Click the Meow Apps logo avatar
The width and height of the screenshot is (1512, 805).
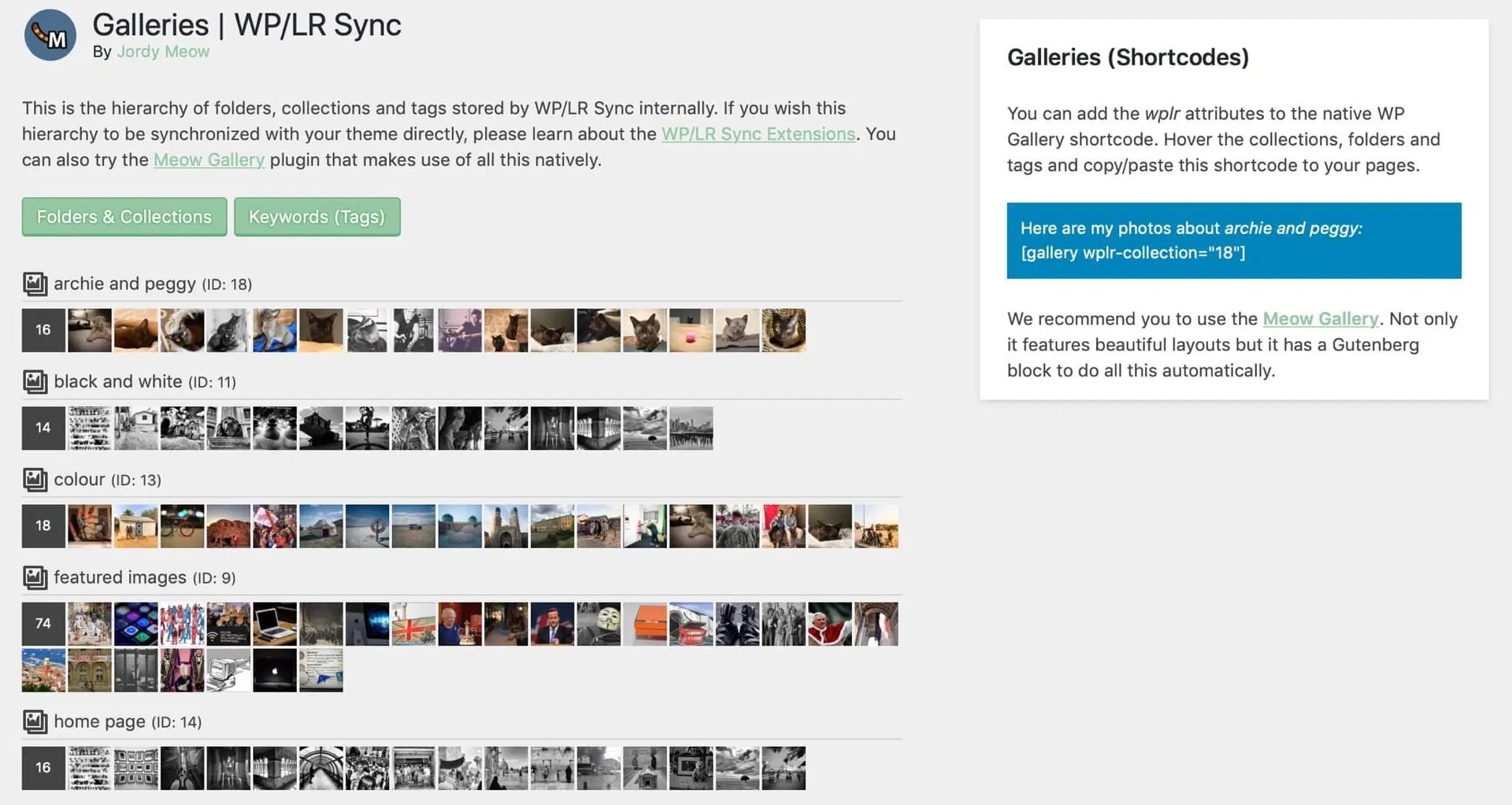coord(50,35)
